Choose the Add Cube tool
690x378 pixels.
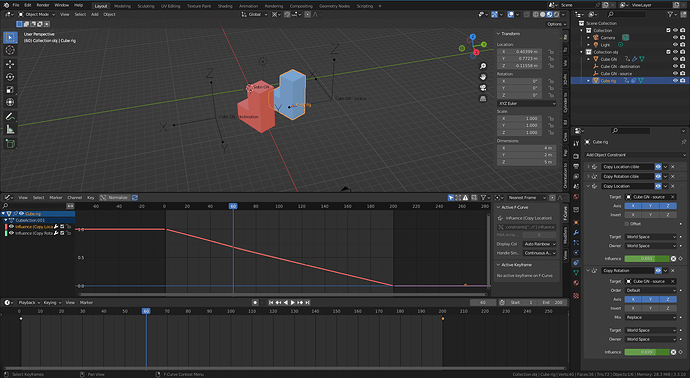tap(10, 143)
